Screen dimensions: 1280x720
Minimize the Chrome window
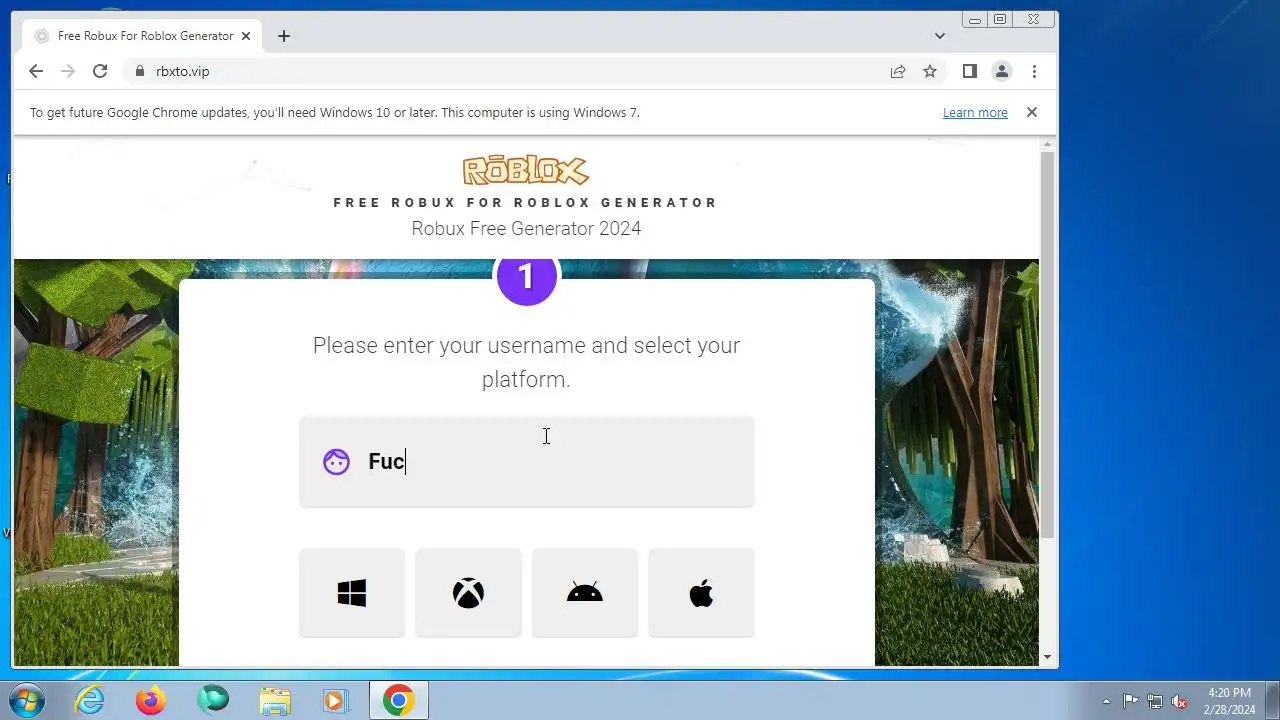[975, 20]
